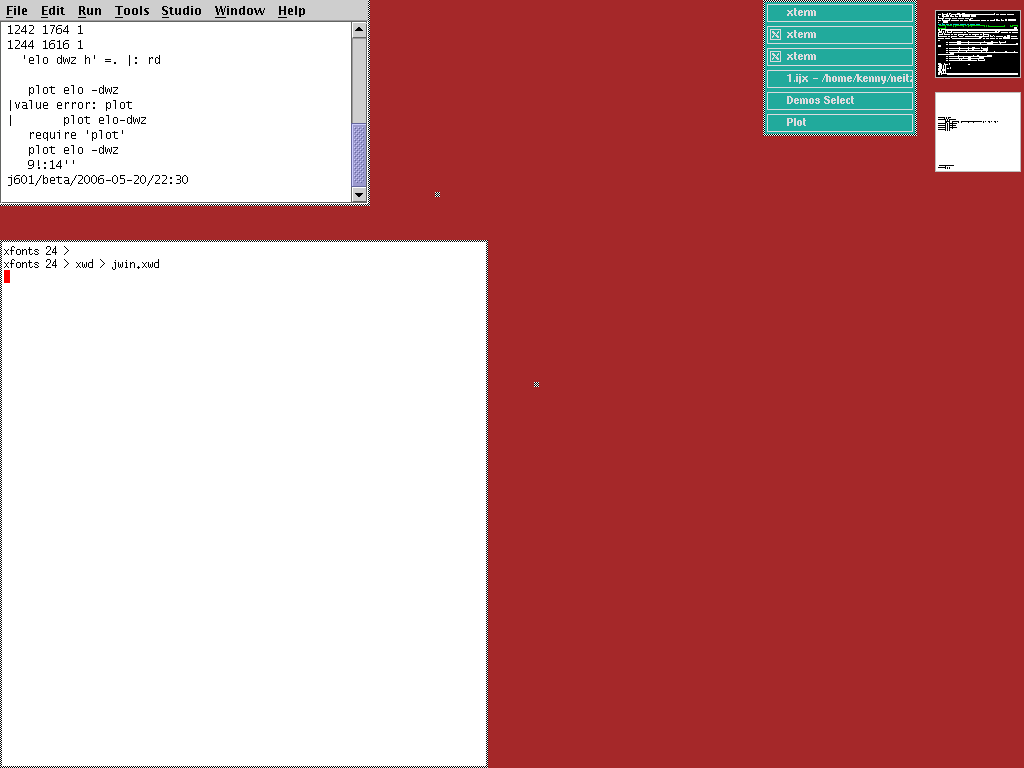Open the Help menu
1024x768 pixels.
(292, 11)
